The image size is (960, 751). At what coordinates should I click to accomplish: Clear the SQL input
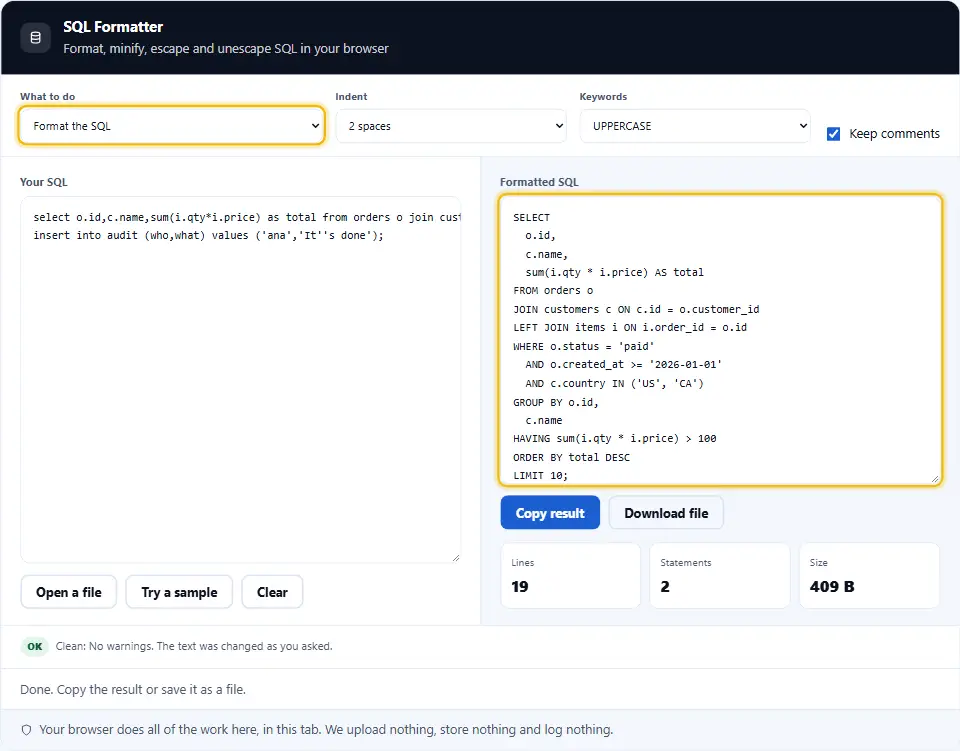(272, 592)
